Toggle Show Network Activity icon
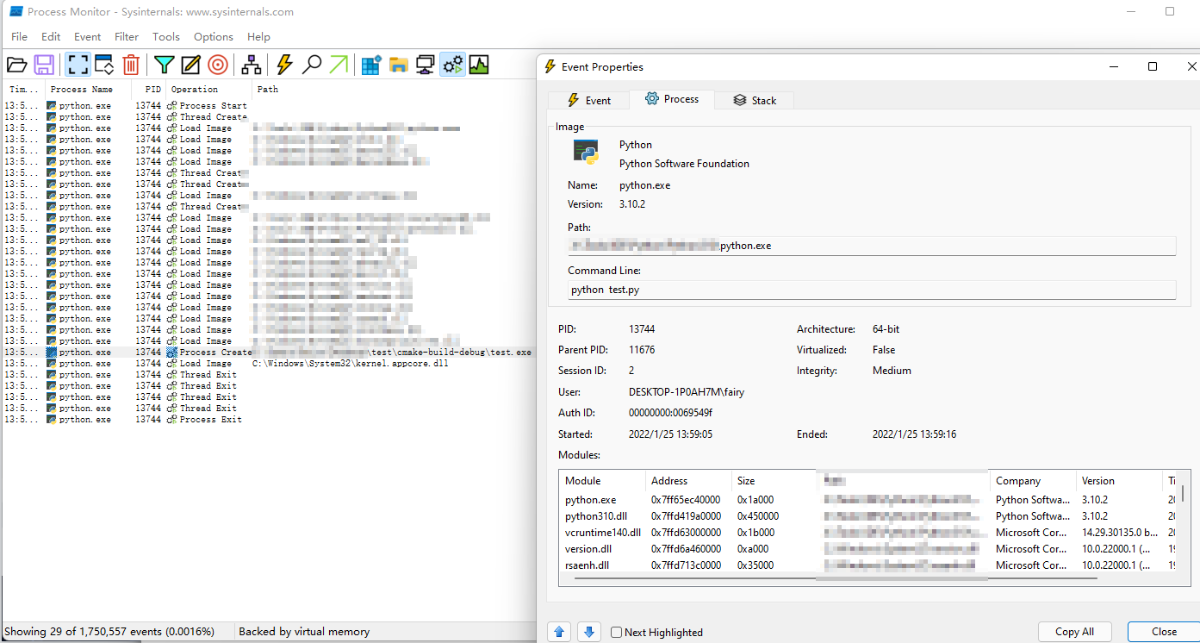The width and height of the screenshot is (1200, 643). pyautogui.click(x=425, y=65)
